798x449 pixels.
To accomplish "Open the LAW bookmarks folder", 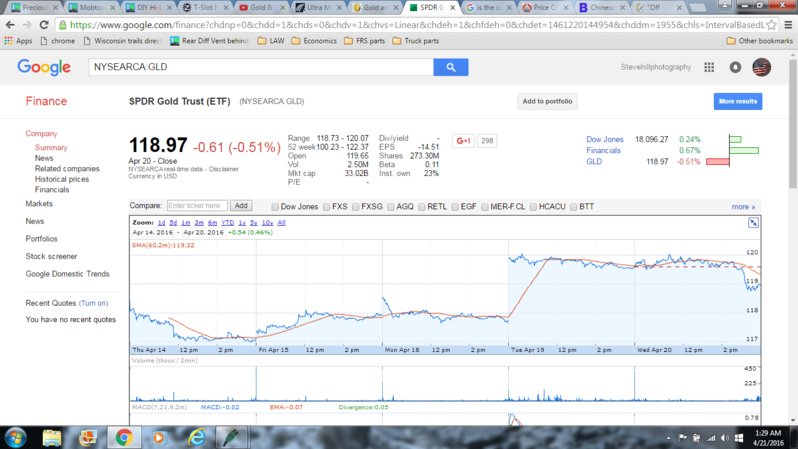I will tap(271, 41).
